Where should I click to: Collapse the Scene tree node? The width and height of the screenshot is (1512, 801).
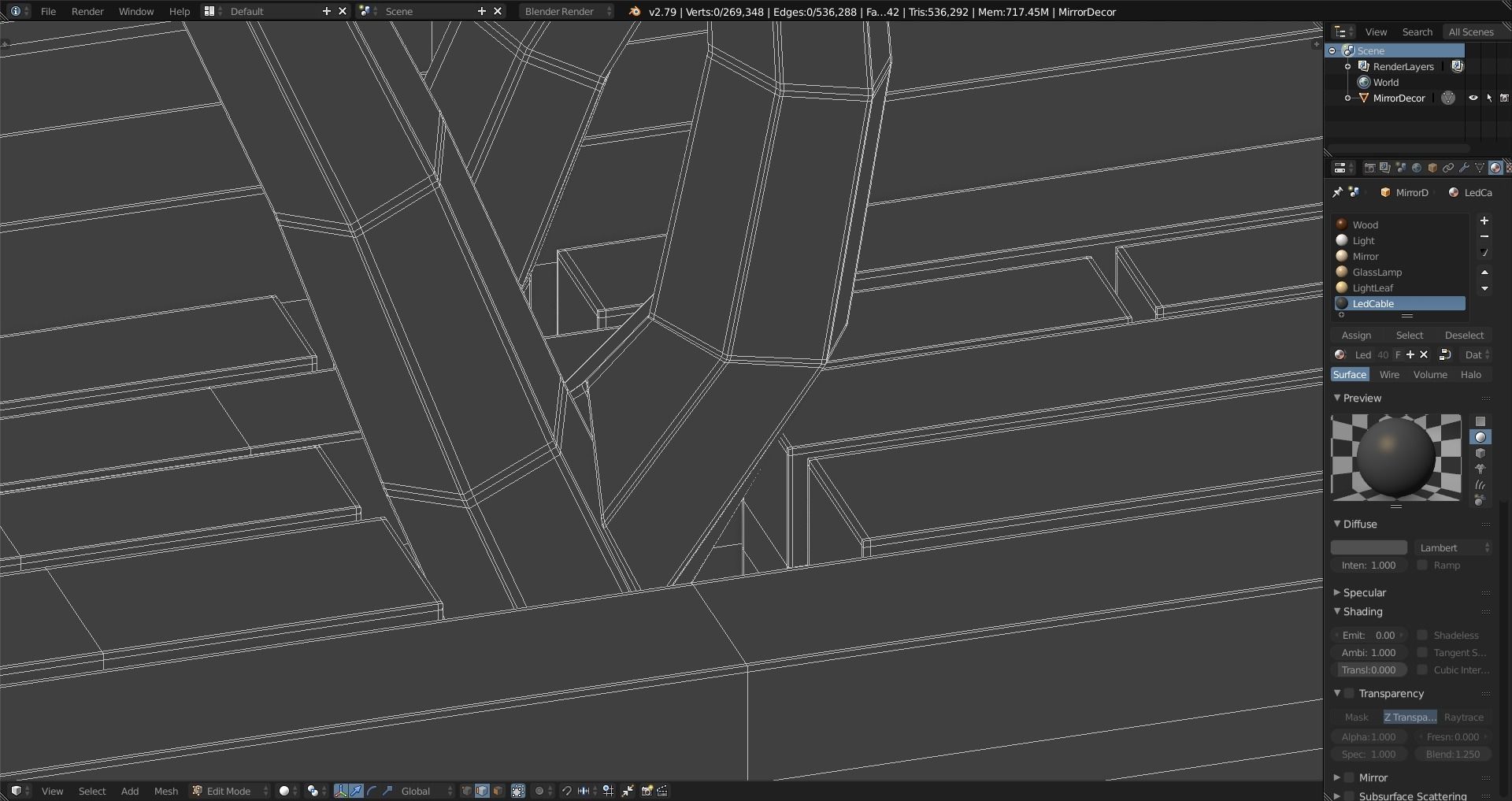pyautogui.click(x=1332, y=50)
